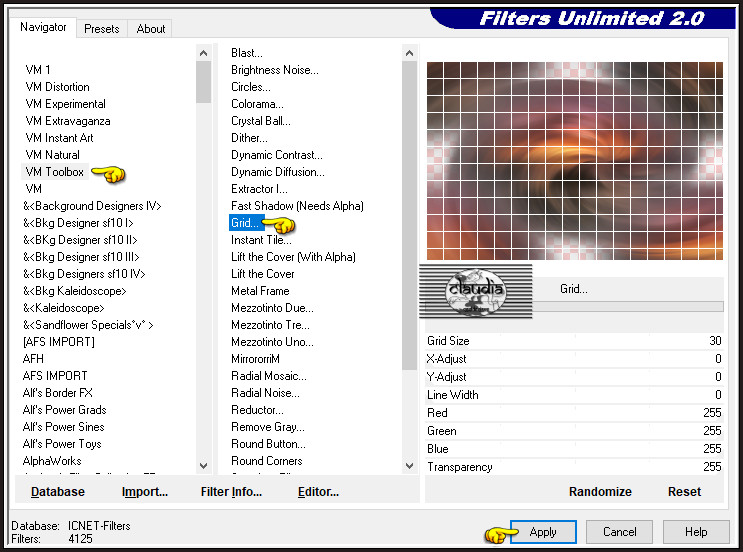Click the Database button
This screenshot has width=743, height=552.
click(x=58, y=491)
